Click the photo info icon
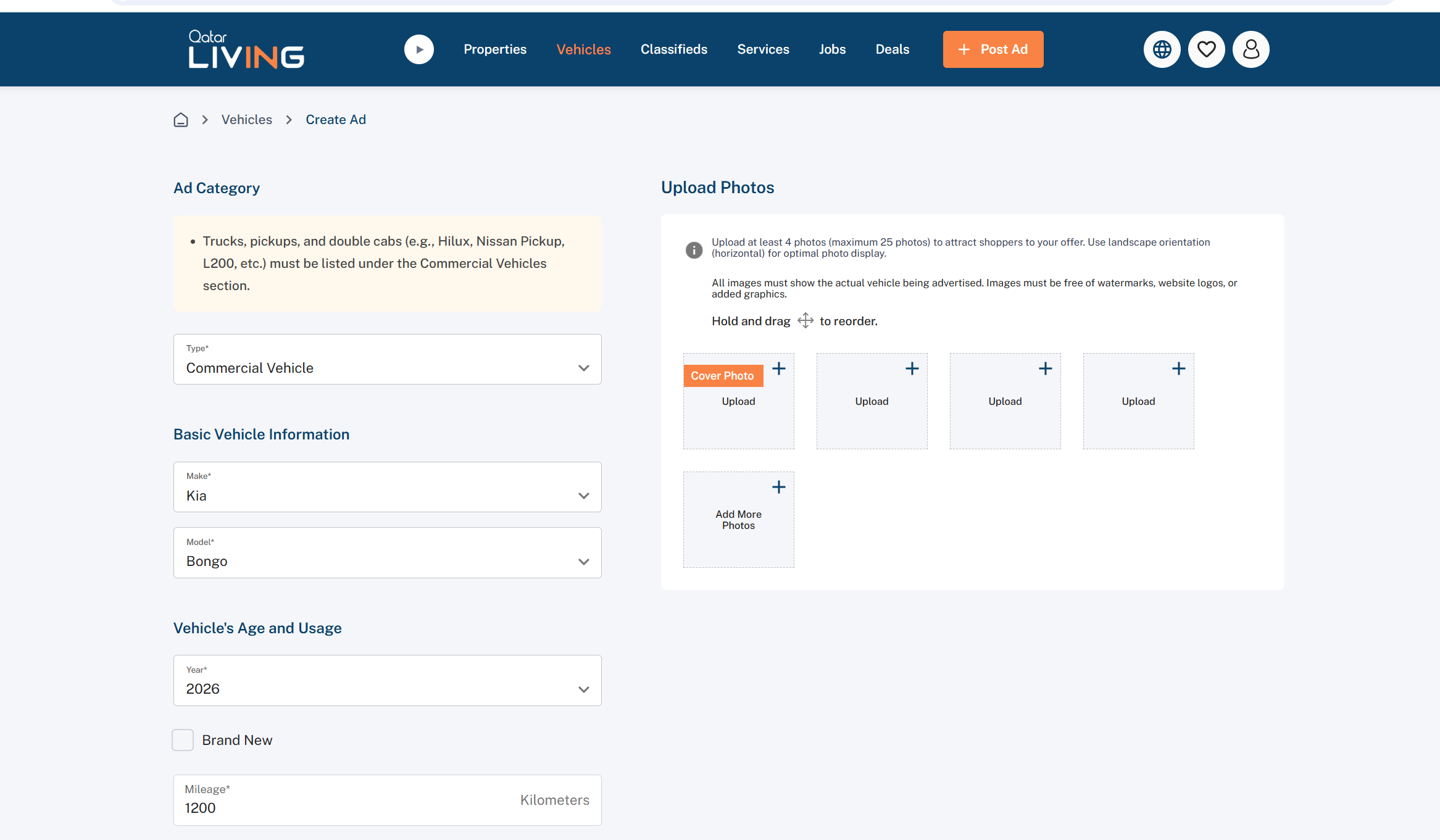The height and width of the screenshot is (840, 1440). pyautogui.click(x=694, y=249)
